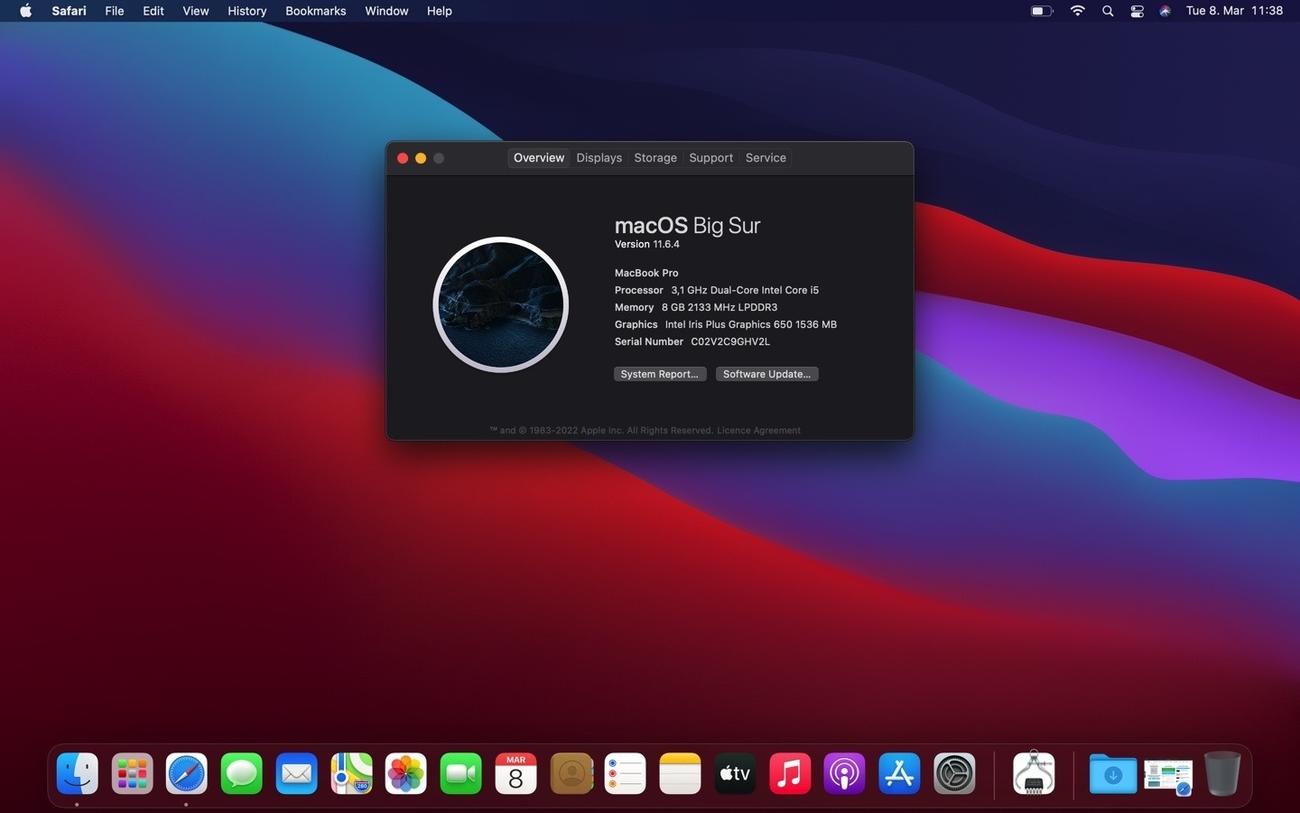Click the Version 11.6.4 text

click(x=647, y=244)
